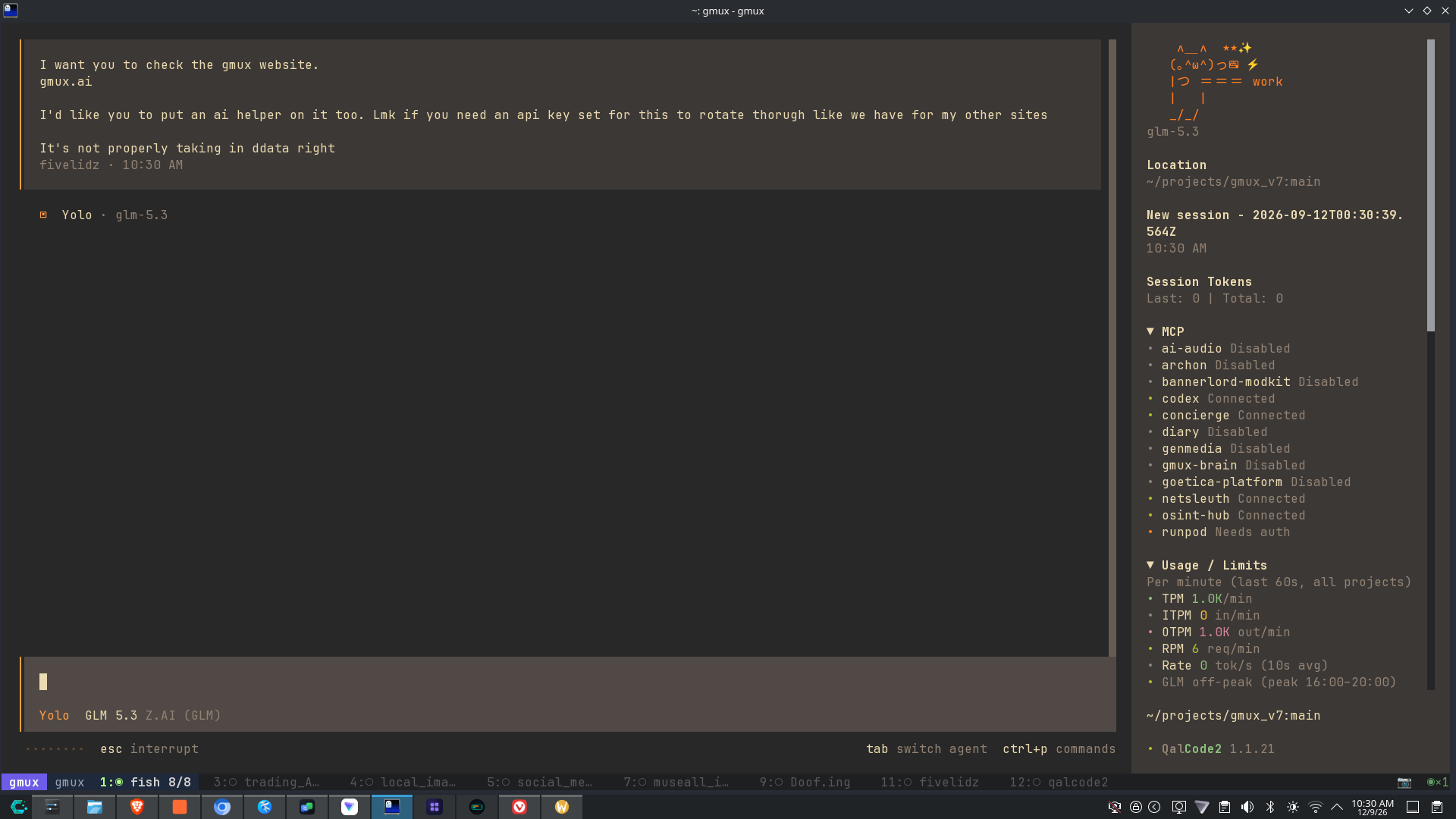Image resolution: width=1456 pixels, height=819 pixels.
Task: Click the chat pane vertical scrollbar
Action: coord(1112,347)
